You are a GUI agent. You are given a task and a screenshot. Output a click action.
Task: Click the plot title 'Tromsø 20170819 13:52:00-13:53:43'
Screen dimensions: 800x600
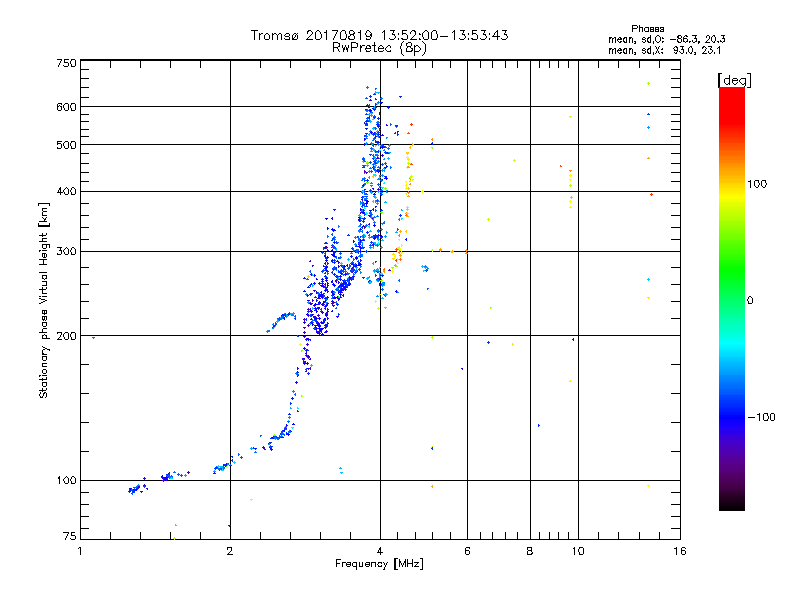pos(379,35)
